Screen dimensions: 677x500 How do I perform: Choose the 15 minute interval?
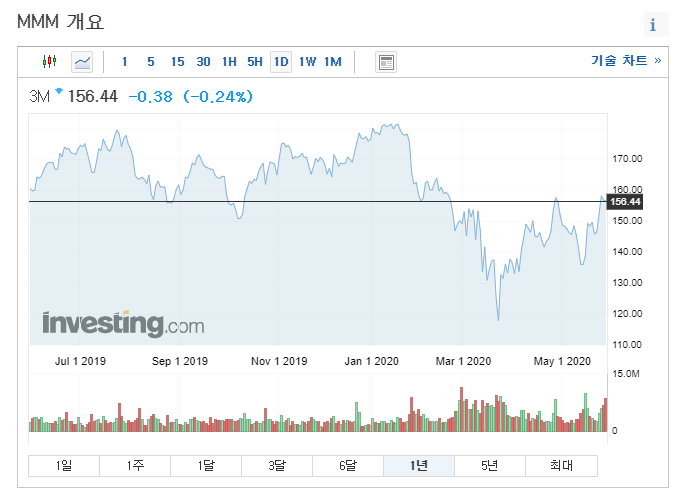pyautogui.click(x=177, y=62)
